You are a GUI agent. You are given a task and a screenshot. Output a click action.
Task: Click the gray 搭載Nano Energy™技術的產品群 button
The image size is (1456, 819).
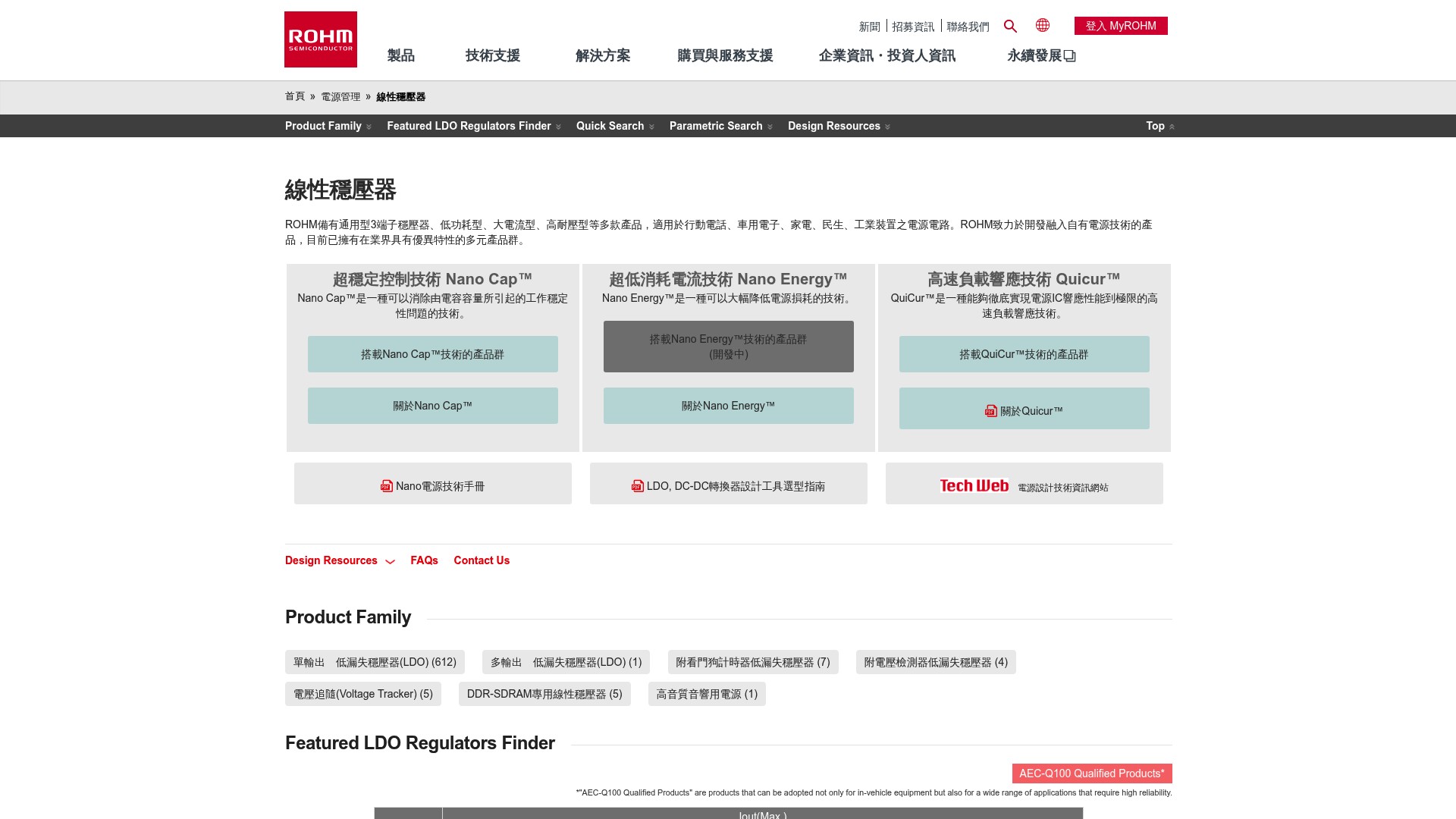[729, 347]
